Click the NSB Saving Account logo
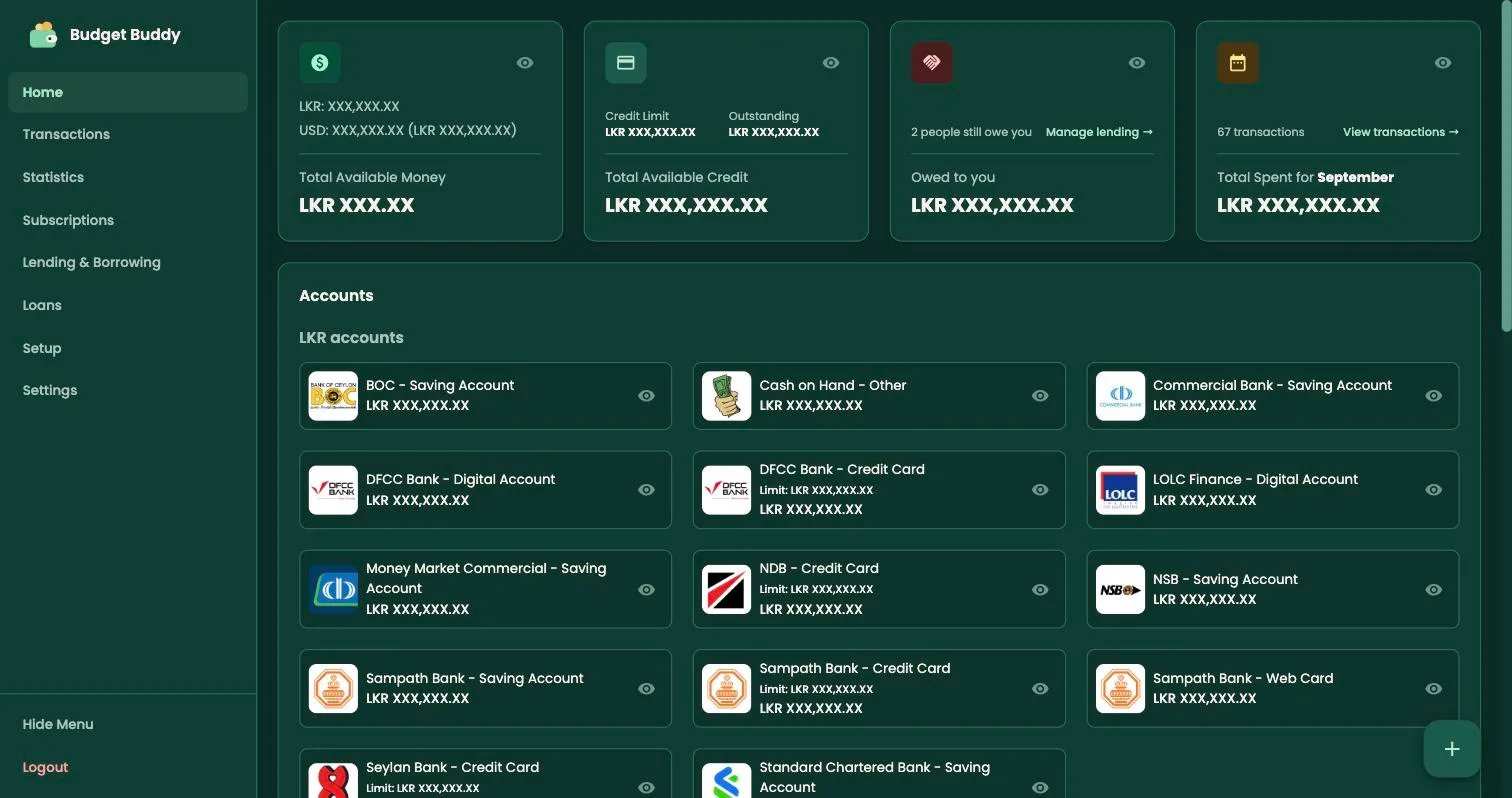The height and width of the screenshot is (798, 1512). [x=1120, y=589]
